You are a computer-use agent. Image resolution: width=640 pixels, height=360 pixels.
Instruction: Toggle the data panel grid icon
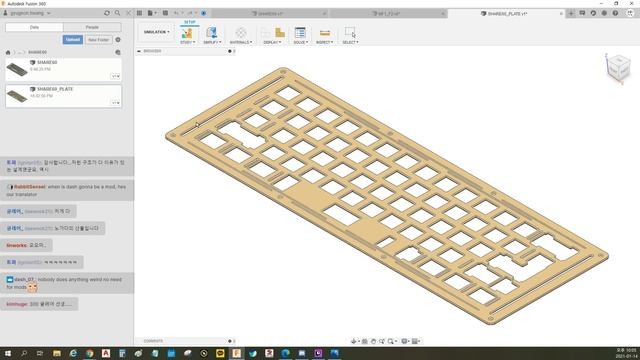(140, 13)
